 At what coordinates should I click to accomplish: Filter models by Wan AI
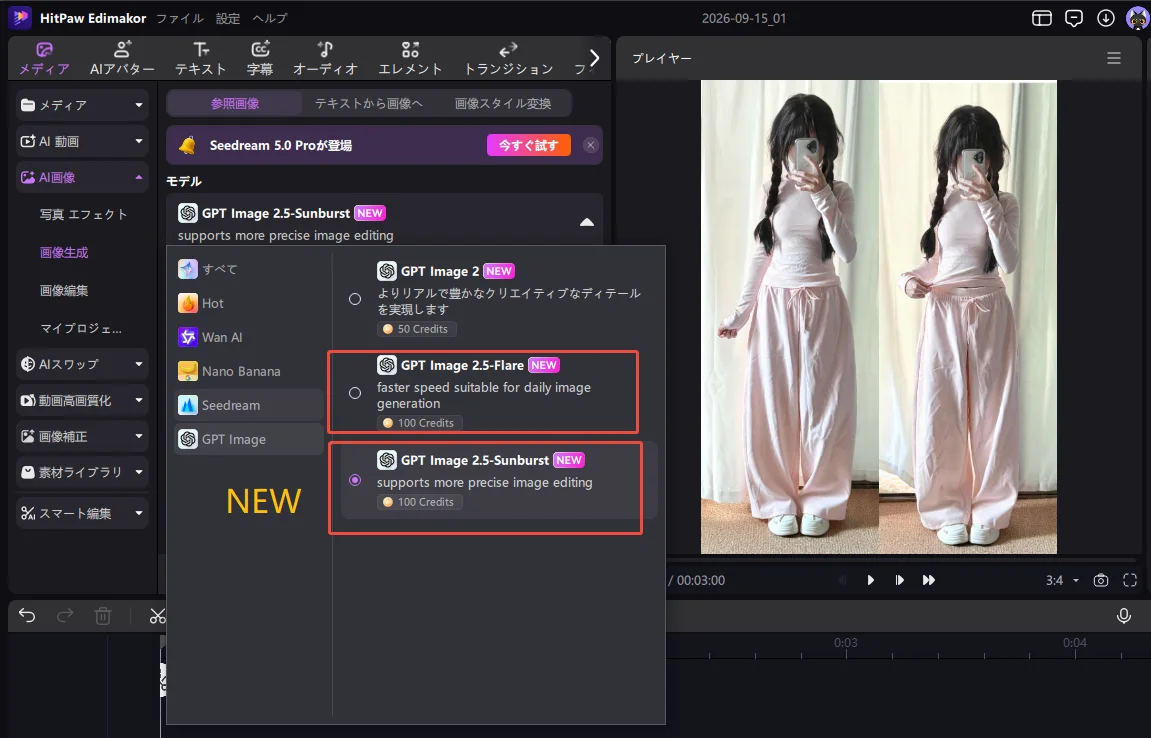pyautogui.click(x=248, y=337)
